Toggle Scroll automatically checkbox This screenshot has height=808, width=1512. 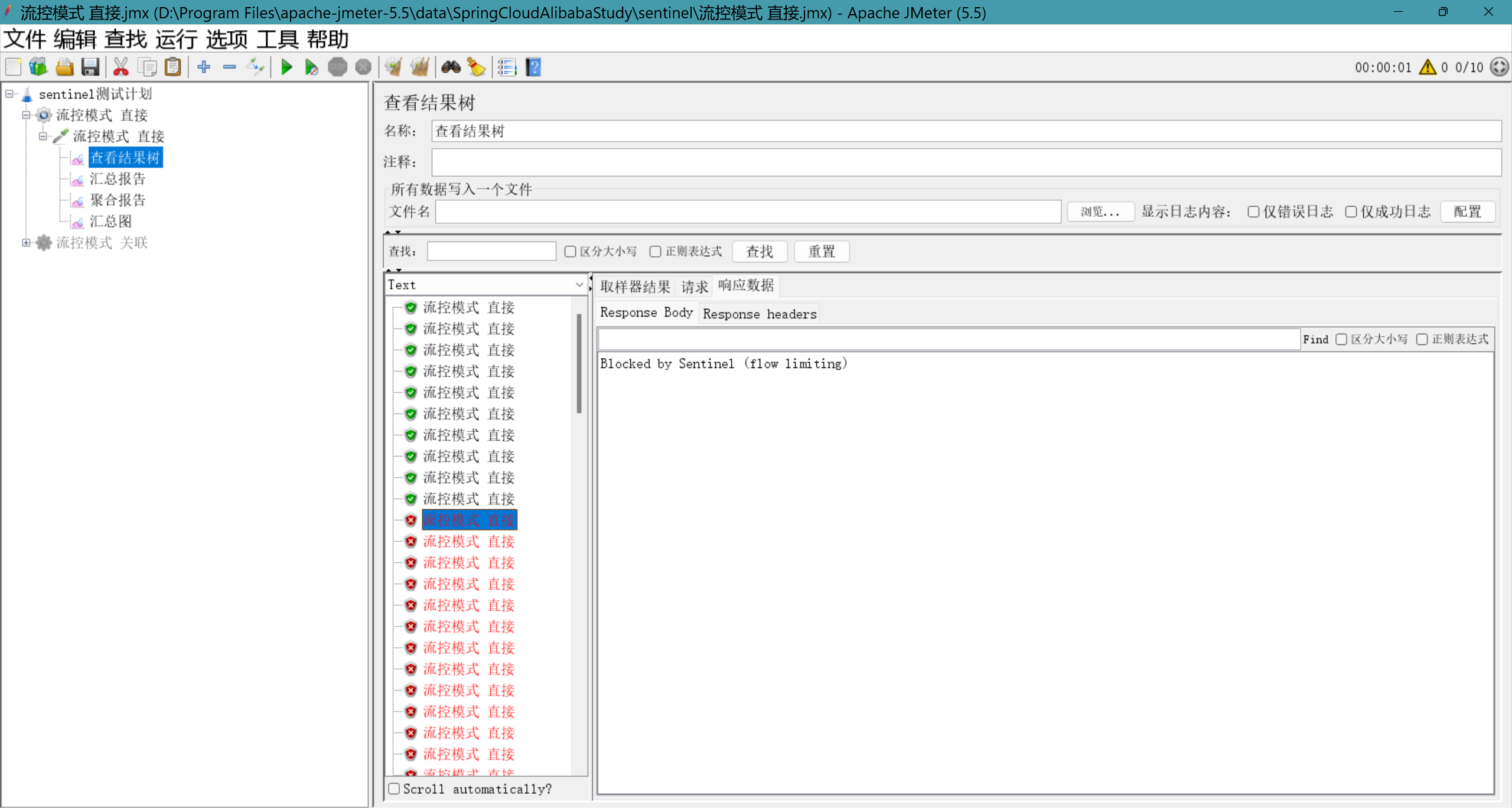395,789
